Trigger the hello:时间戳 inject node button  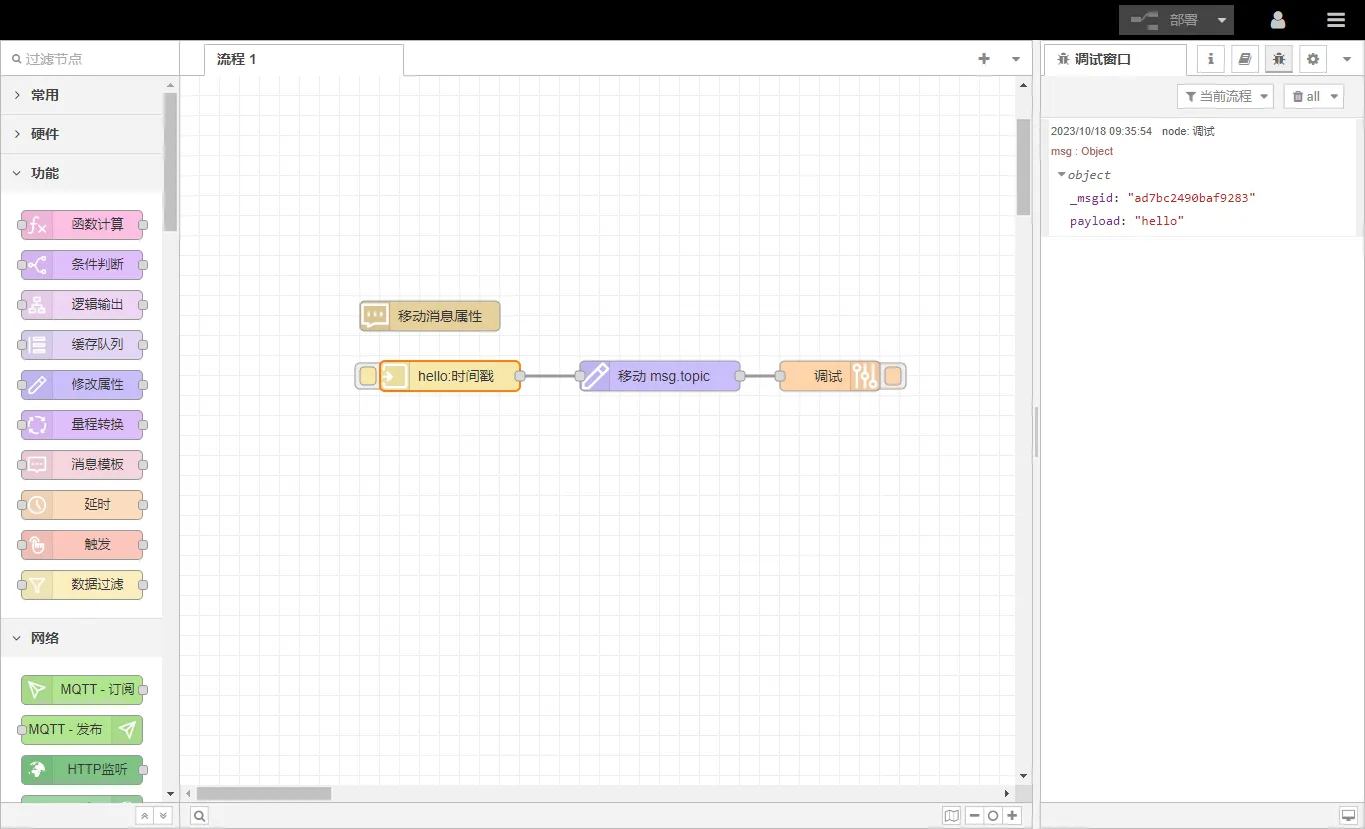(368, 376)
